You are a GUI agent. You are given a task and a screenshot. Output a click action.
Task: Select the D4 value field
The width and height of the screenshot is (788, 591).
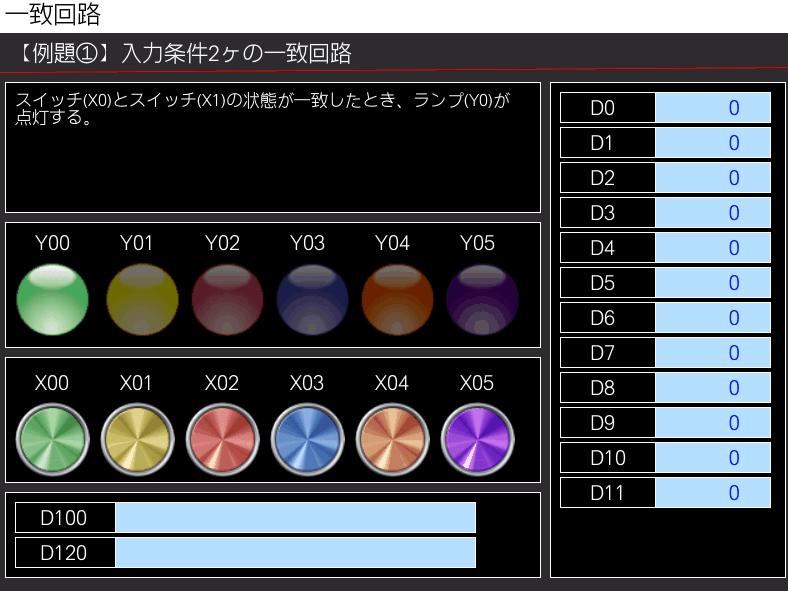[713, 248]
